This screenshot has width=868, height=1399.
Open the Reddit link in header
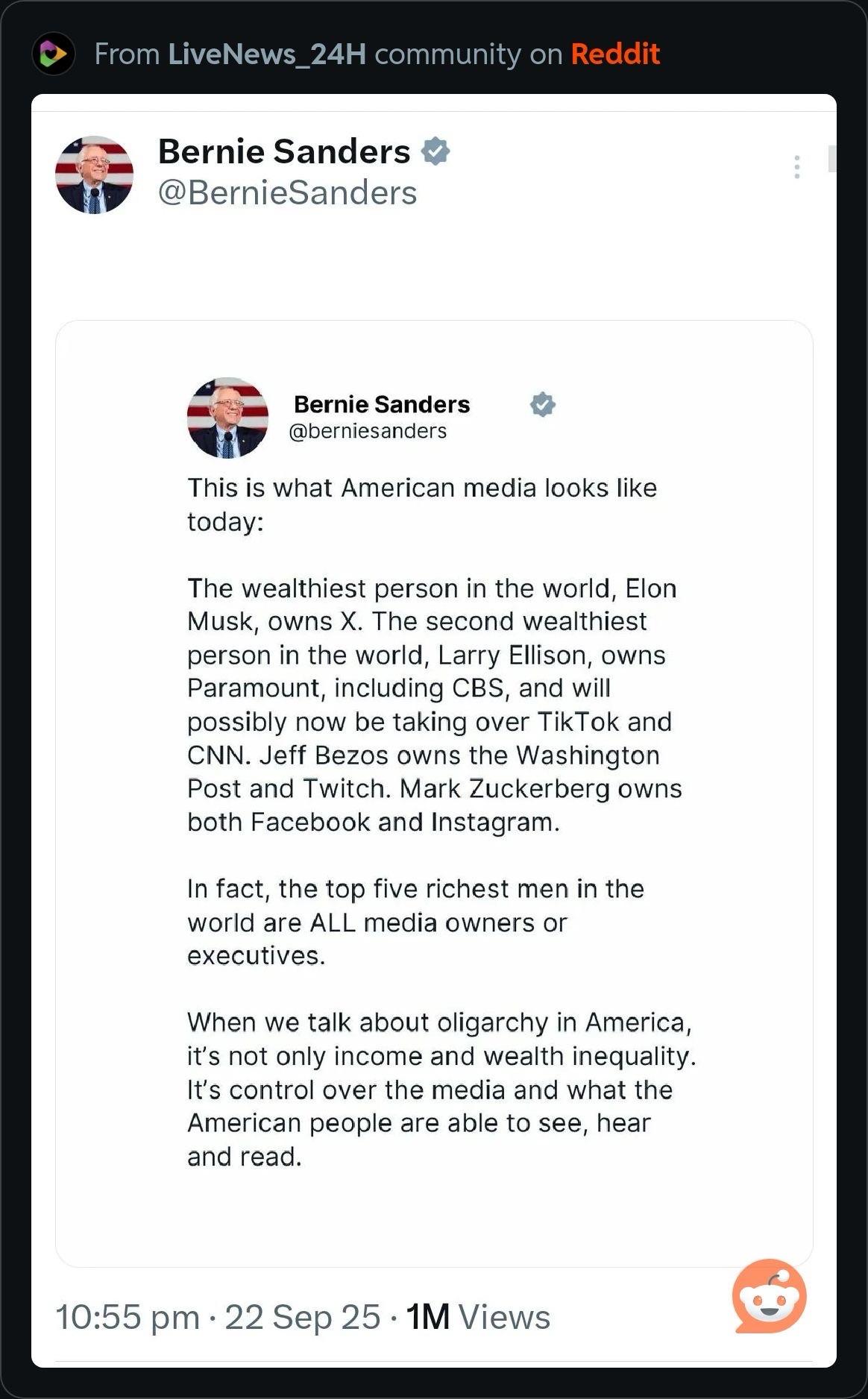(615, 54)
